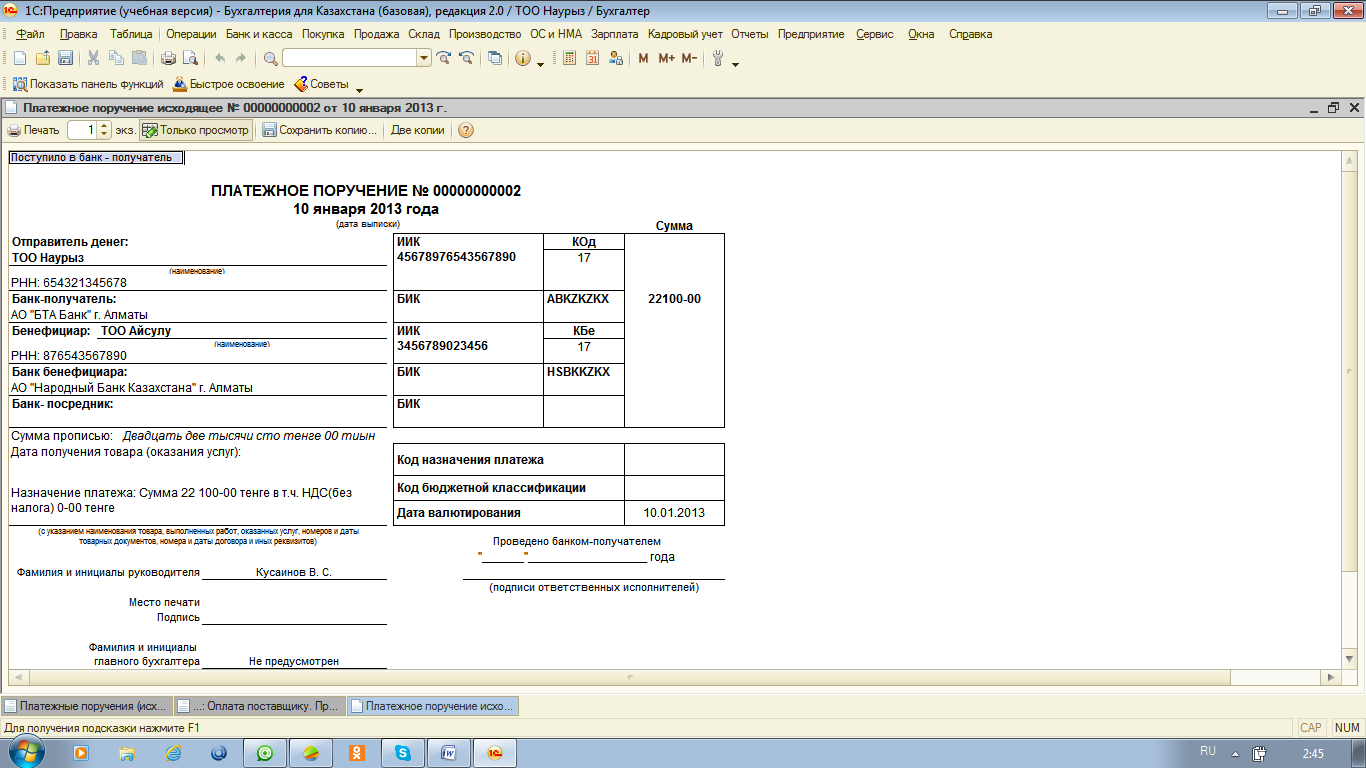Click vertical scrollbar down arrow
This screenshot has height=768, width=1366.
coord(1349,660)
